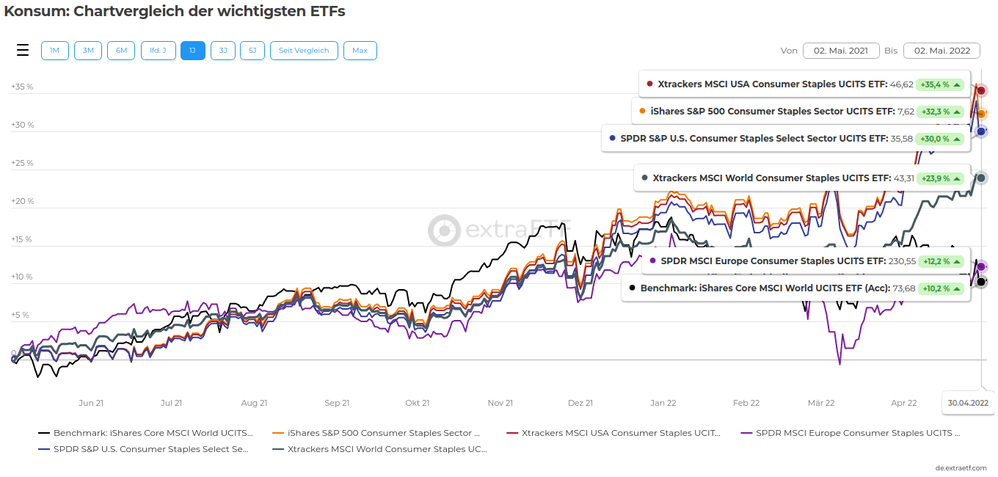Switch to 6M time range

121,50
